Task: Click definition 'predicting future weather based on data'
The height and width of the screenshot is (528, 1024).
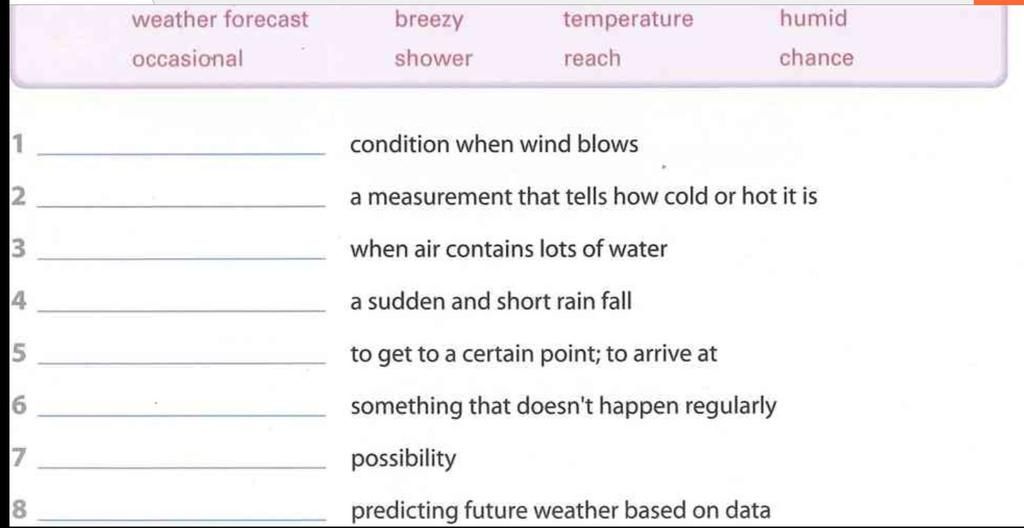Action: click(x=561, y=510)
